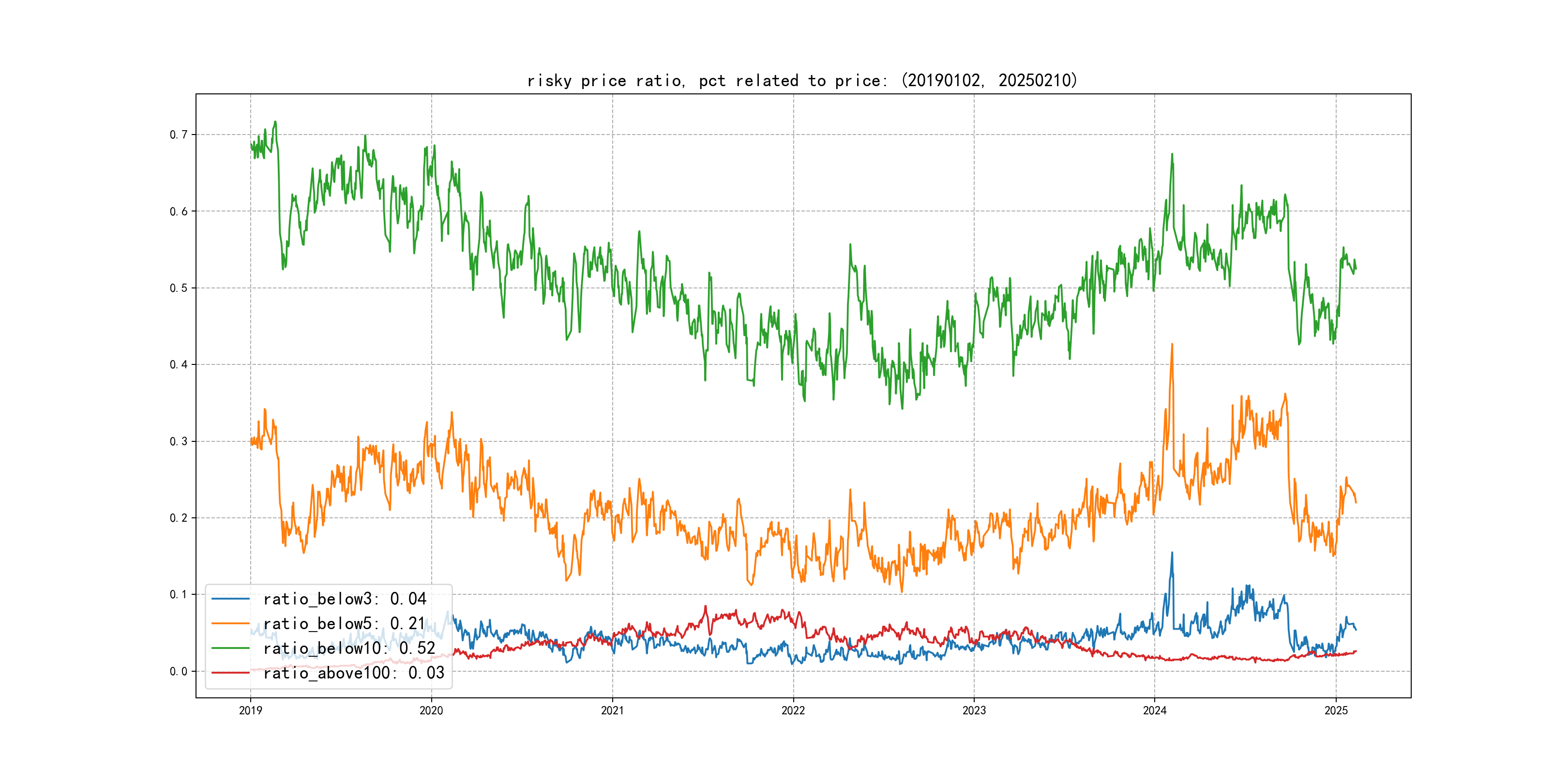Click the 2024 x-axis tick label
The height and width of the screenshot is (784, 1568).
coord(1155,710)
